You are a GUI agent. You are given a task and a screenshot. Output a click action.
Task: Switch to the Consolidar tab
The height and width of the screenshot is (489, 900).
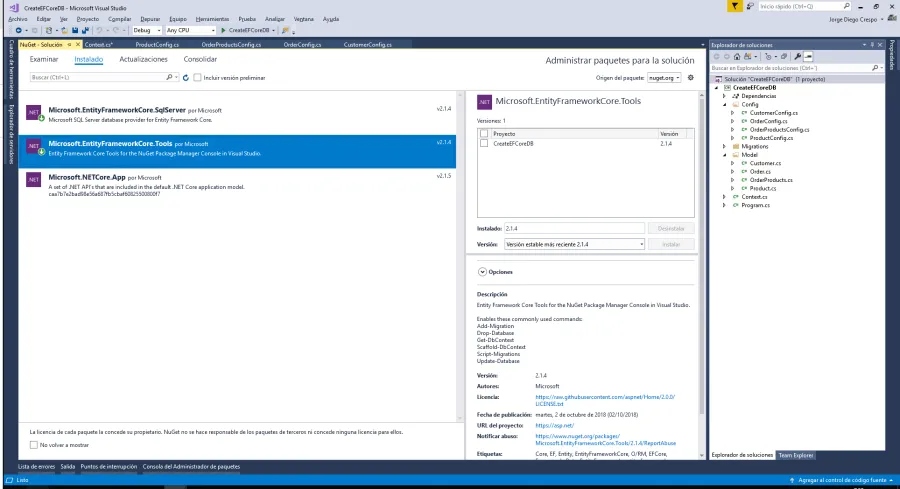pos(200,59)
